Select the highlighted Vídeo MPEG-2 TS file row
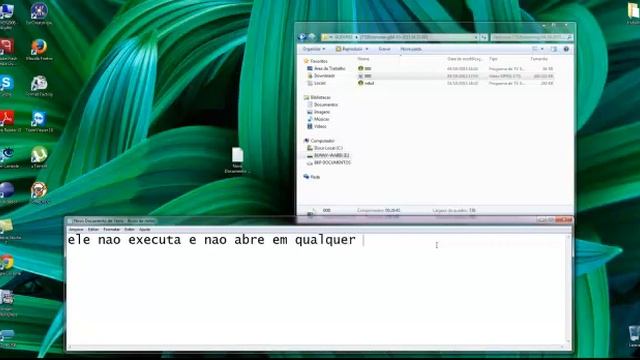The height and width of the screenshot is (360, 640). (456, 76)
